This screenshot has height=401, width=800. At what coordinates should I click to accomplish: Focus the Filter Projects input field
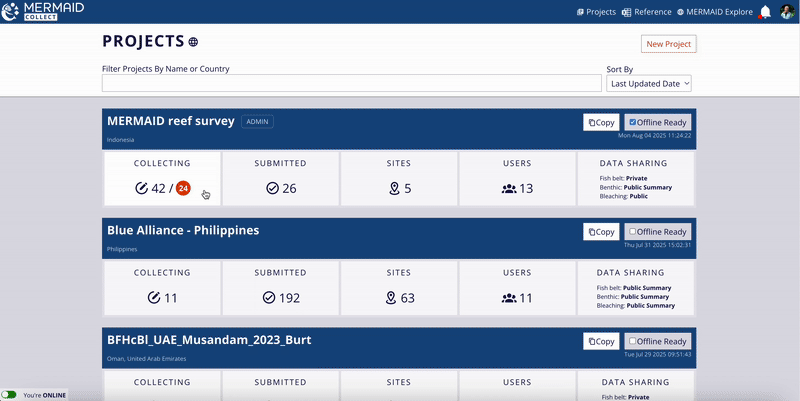(x=352, y=83)
